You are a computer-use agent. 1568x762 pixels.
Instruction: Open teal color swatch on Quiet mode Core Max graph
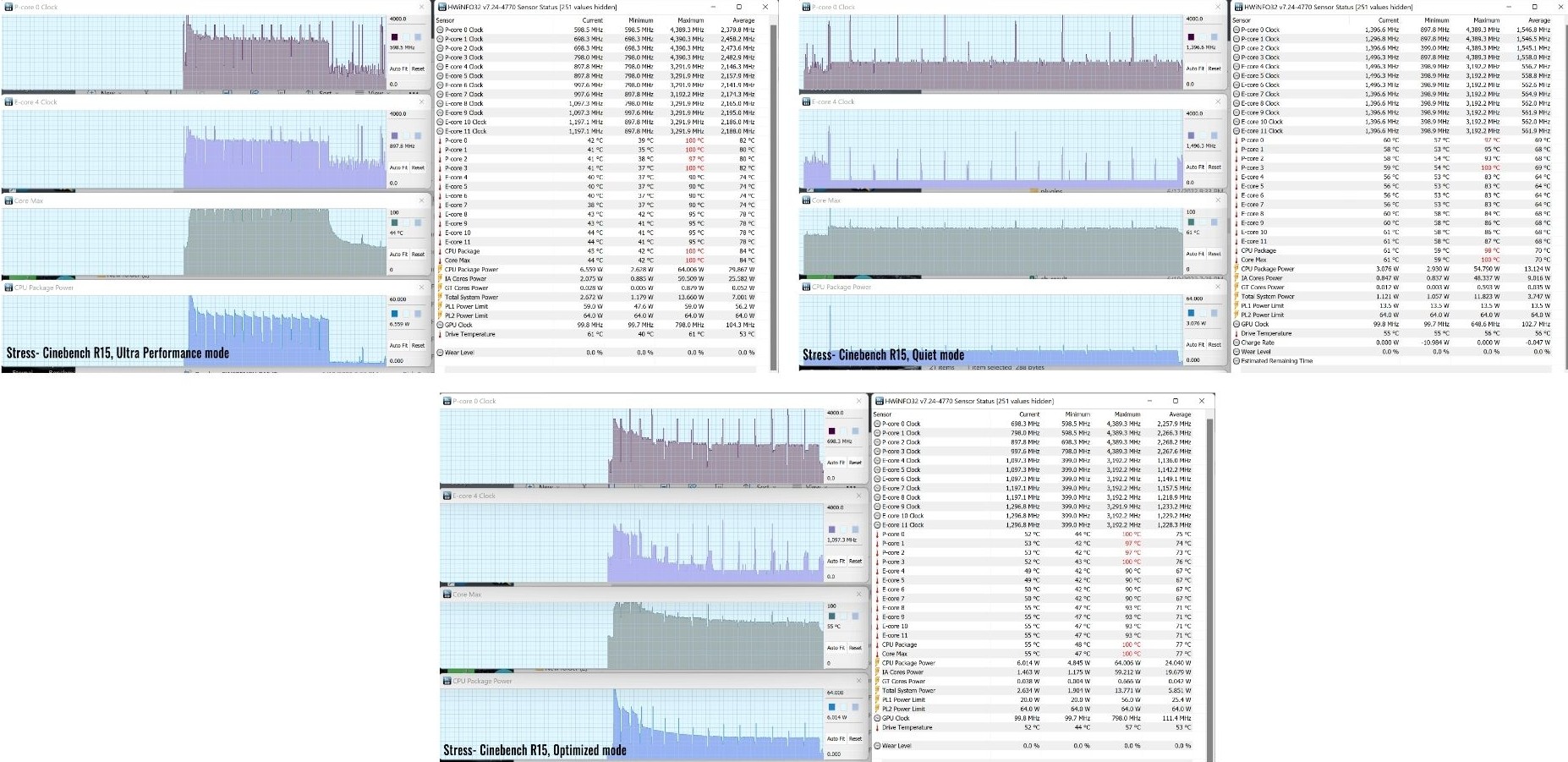tap(1191, 222)
